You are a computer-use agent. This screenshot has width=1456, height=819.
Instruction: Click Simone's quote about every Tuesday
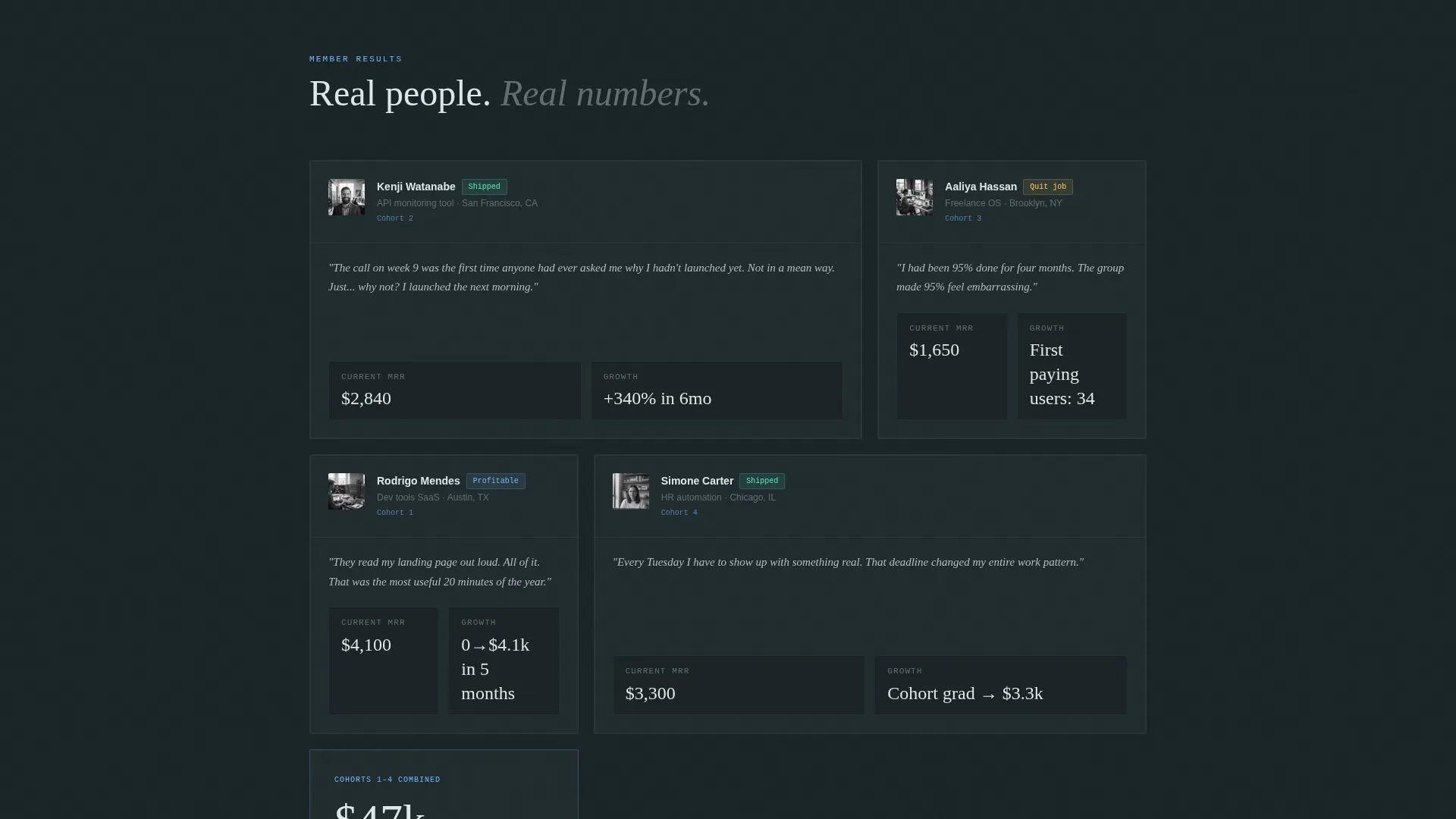click(848, 562)
